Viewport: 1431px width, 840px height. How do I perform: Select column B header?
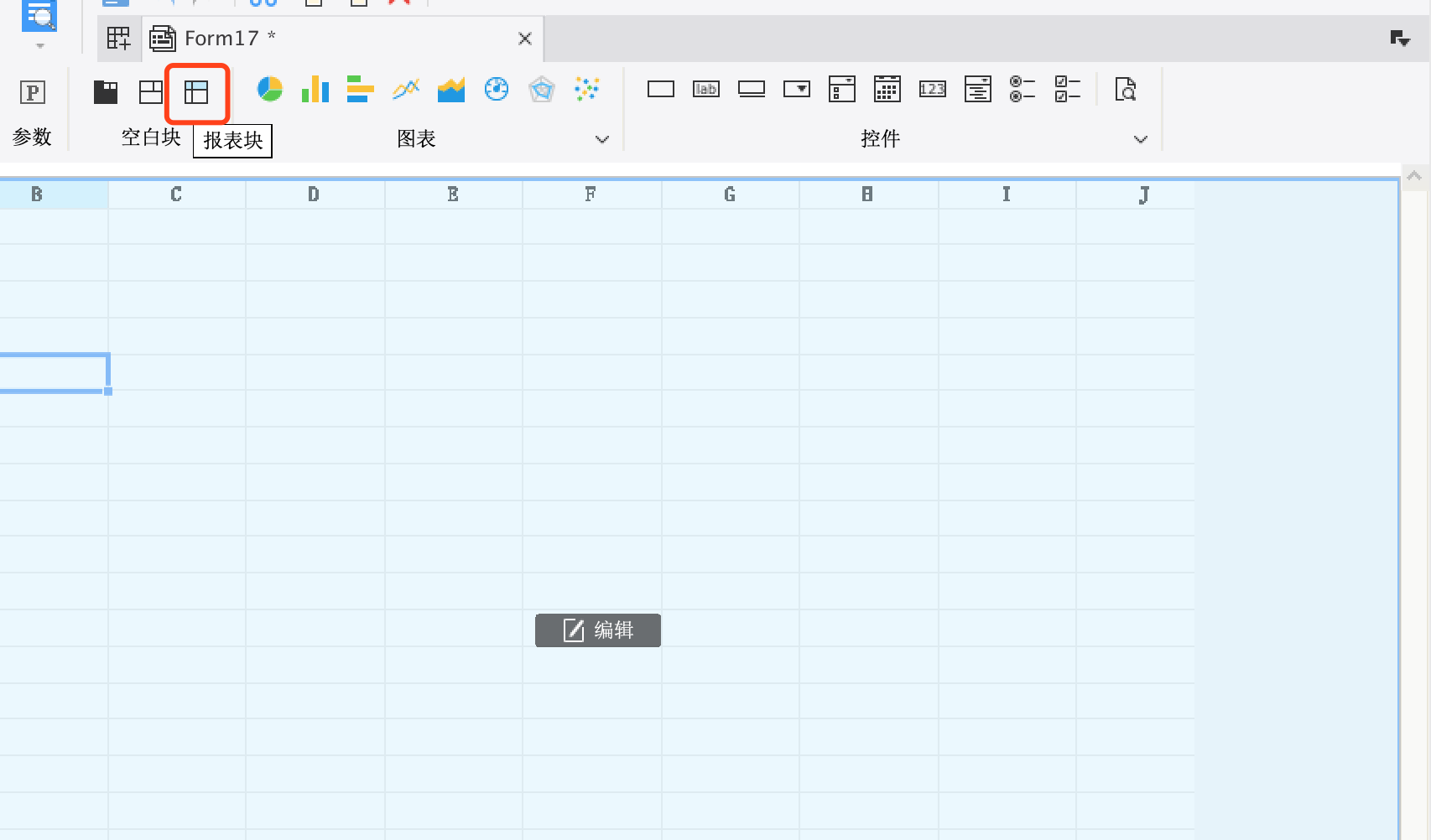pyautogui.click(x=54, y=194)
